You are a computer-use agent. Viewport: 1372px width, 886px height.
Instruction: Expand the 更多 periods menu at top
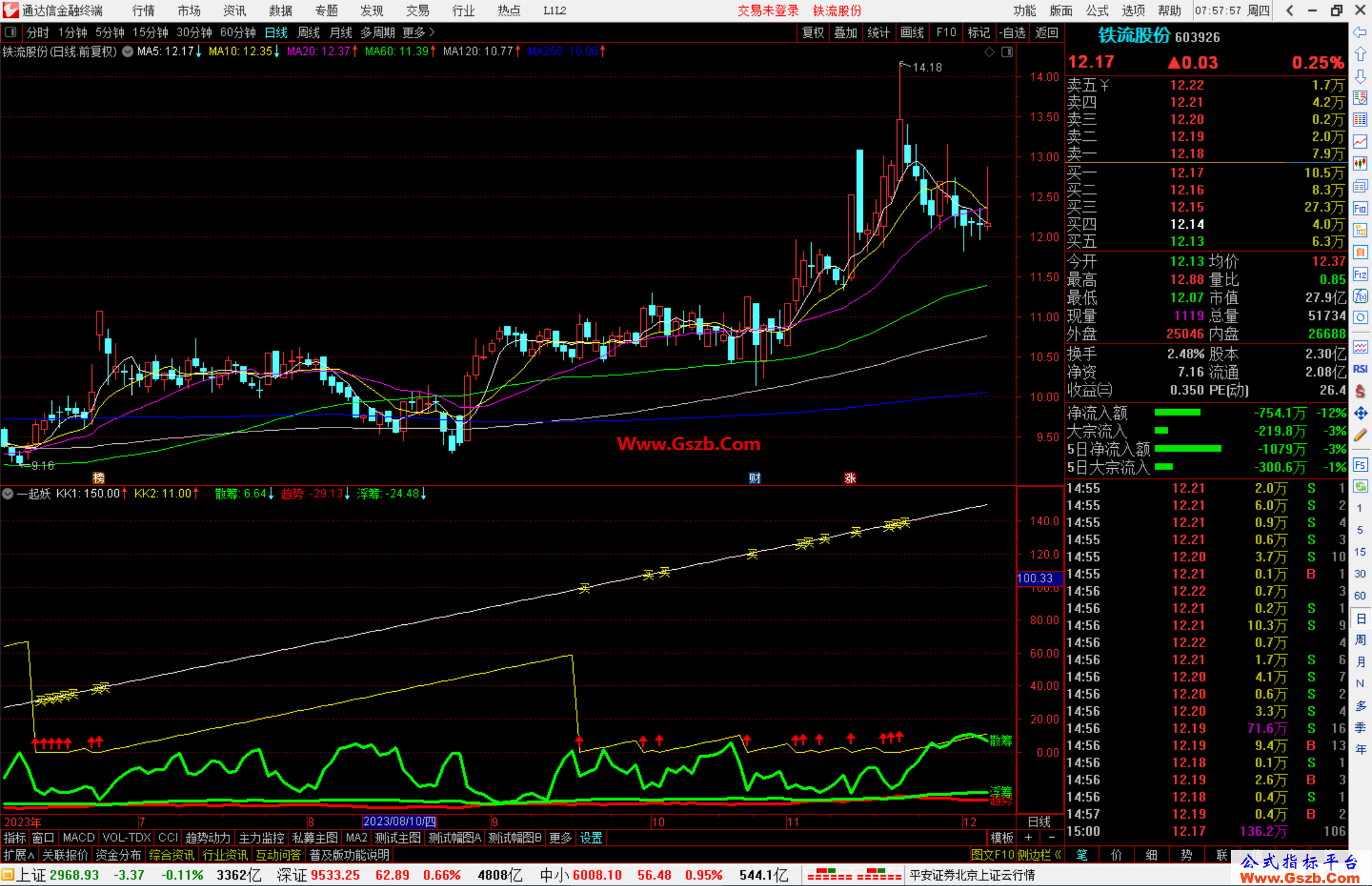tap(419, 32)
